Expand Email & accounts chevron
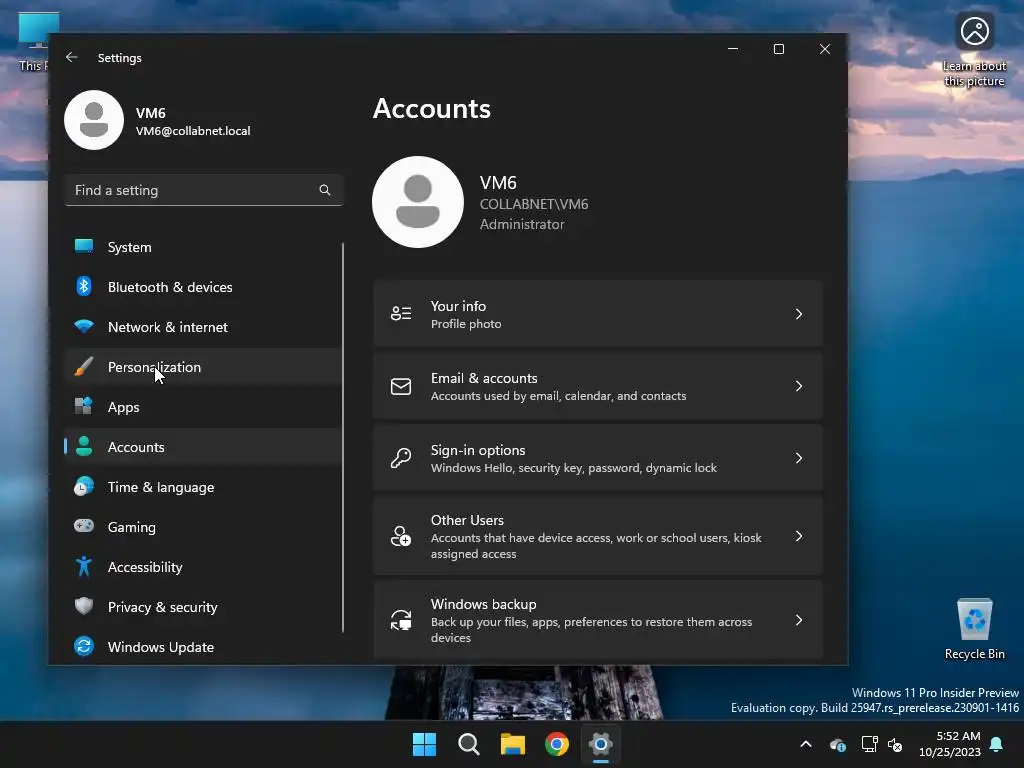The height and width of the screenshot is (768, 1024). click(x=799, y=386)
